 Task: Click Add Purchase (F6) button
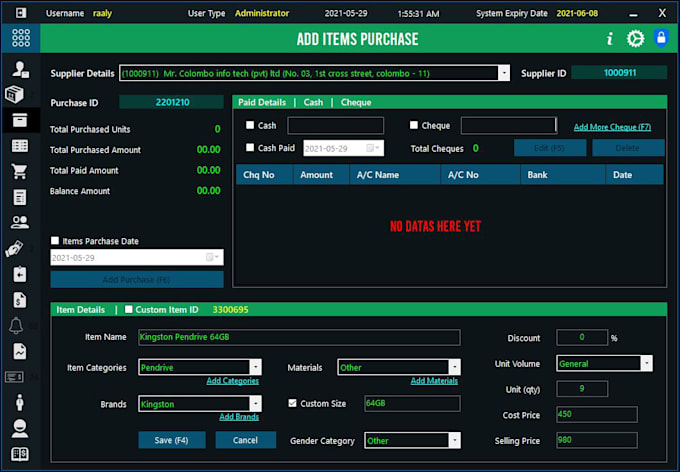coord(137,279)
